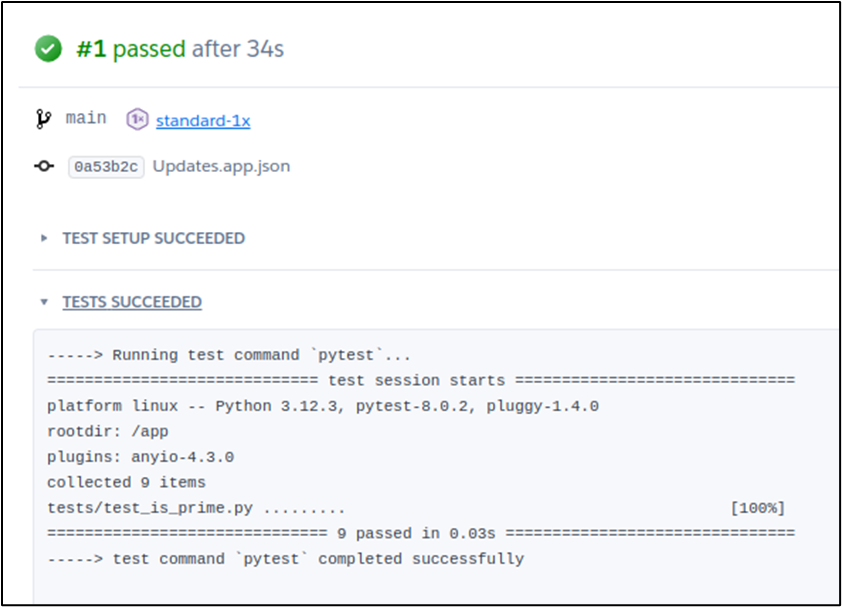Click the commit node icon
This screenshot has width=842, height=607.
click(x=44, y=166)
